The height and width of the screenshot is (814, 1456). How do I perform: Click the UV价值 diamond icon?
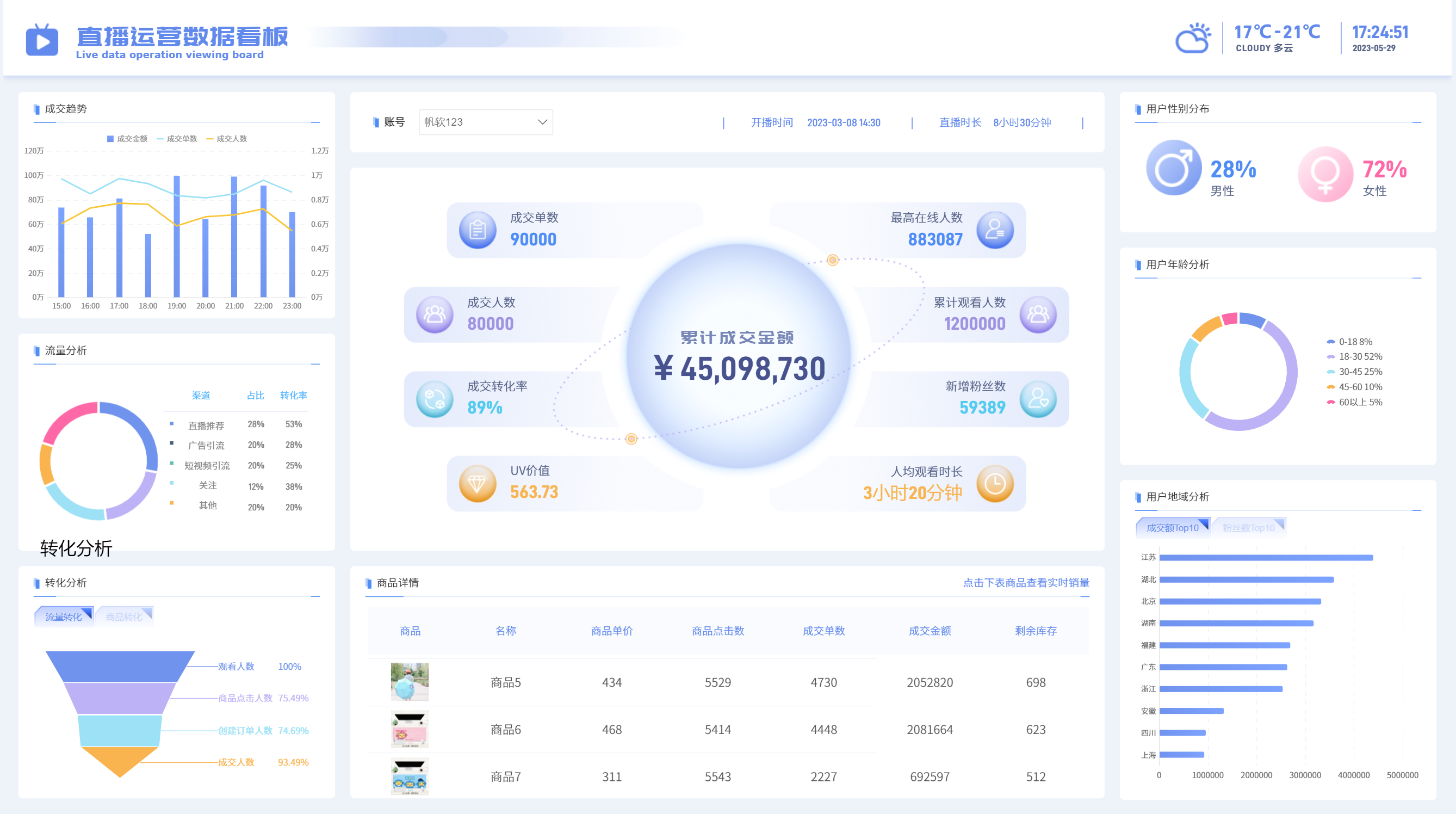pos(478,484)
